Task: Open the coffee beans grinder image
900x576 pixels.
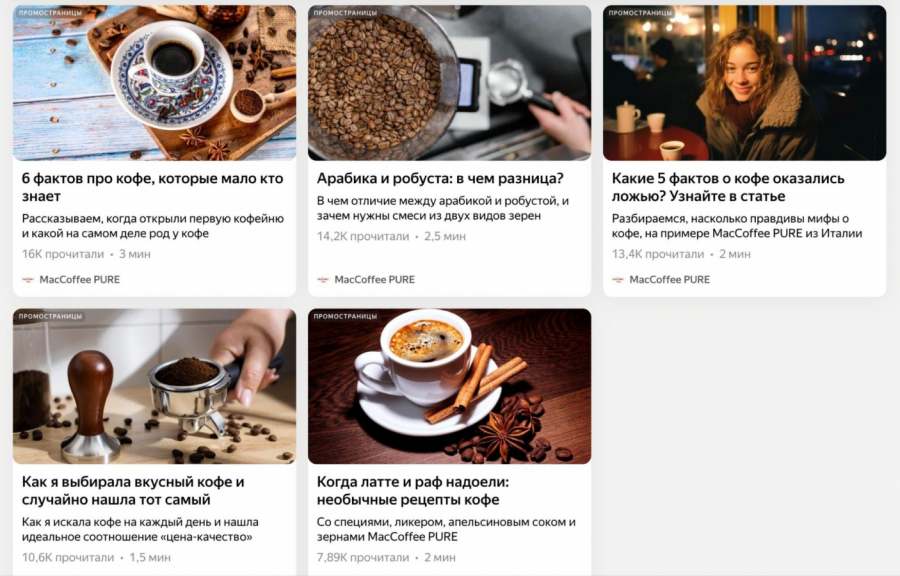Action: (x=449, y=83)
